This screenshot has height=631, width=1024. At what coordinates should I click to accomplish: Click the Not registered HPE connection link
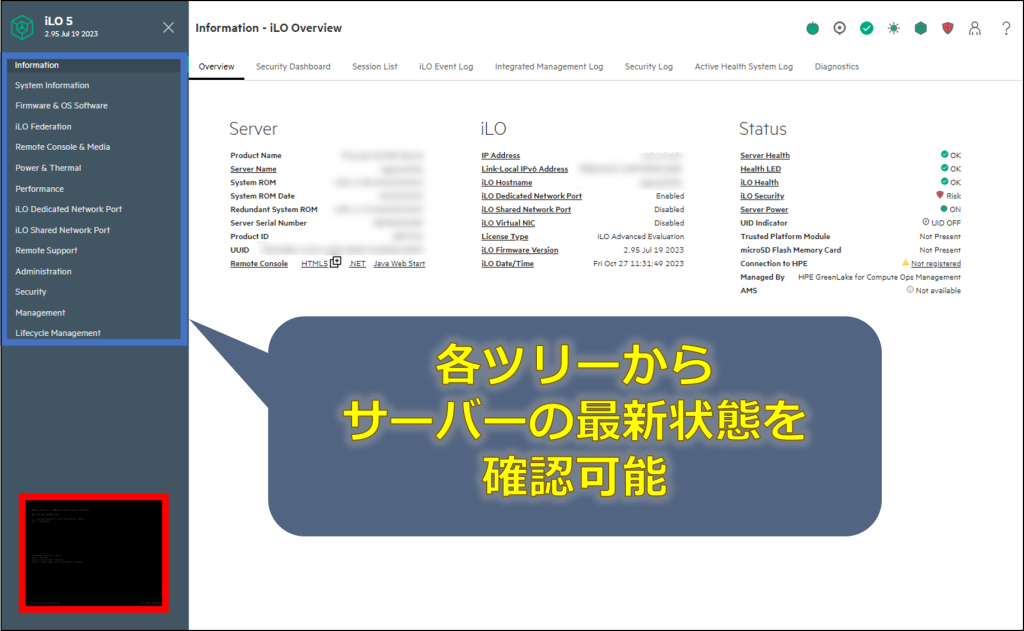pyautogui.click(x=935, y=264)
